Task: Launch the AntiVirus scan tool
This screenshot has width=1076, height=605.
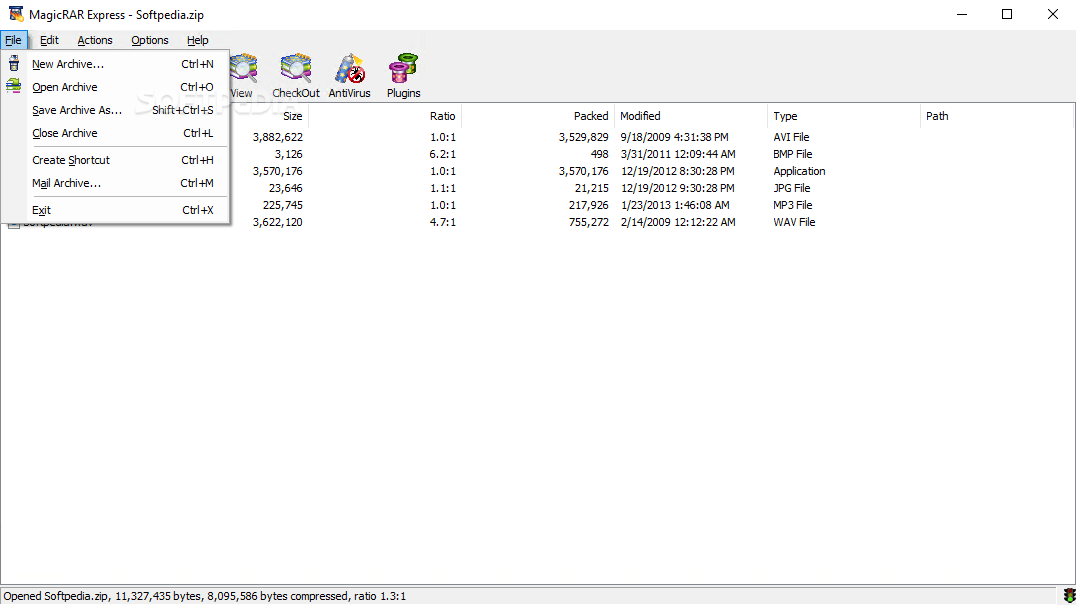Action: (x=349, y=75)
